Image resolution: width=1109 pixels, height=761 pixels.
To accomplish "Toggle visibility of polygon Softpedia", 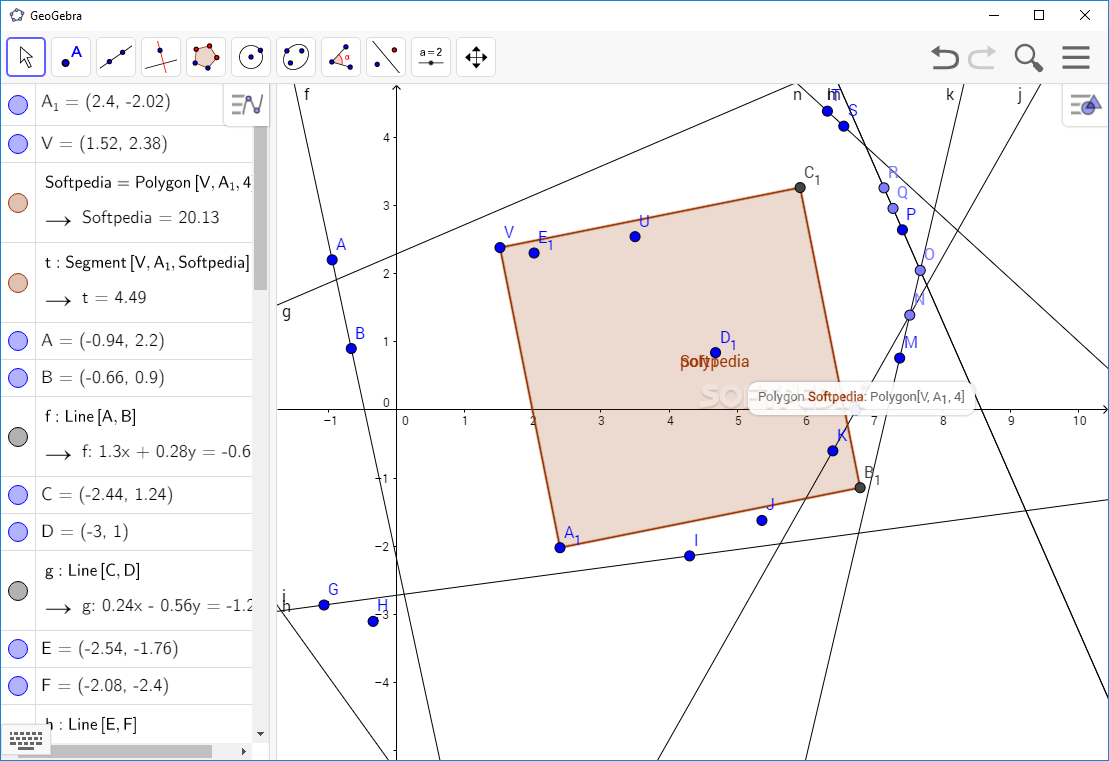I will click(18, 203).
